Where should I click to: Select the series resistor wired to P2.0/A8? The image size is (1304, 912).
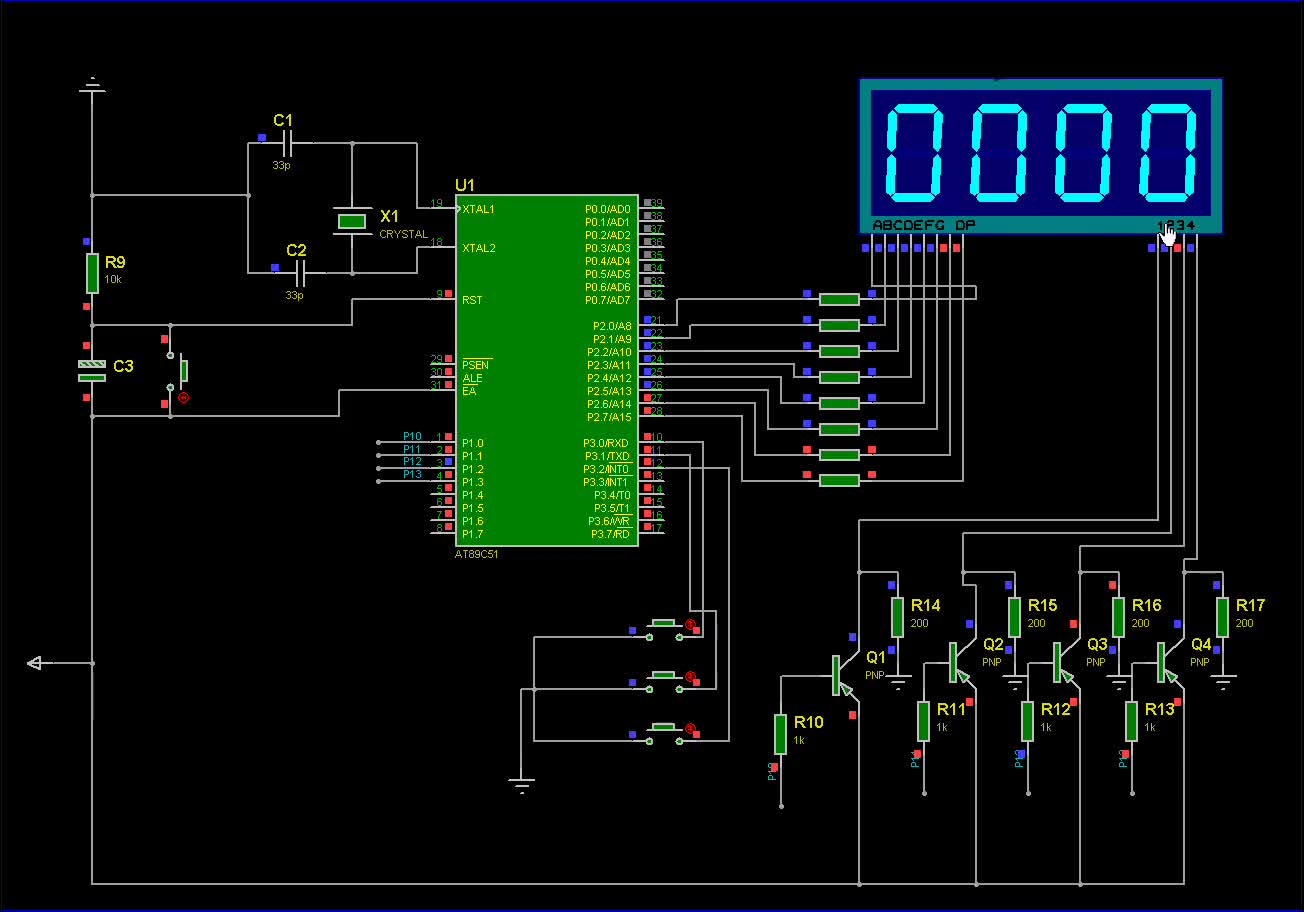(839, 299)
